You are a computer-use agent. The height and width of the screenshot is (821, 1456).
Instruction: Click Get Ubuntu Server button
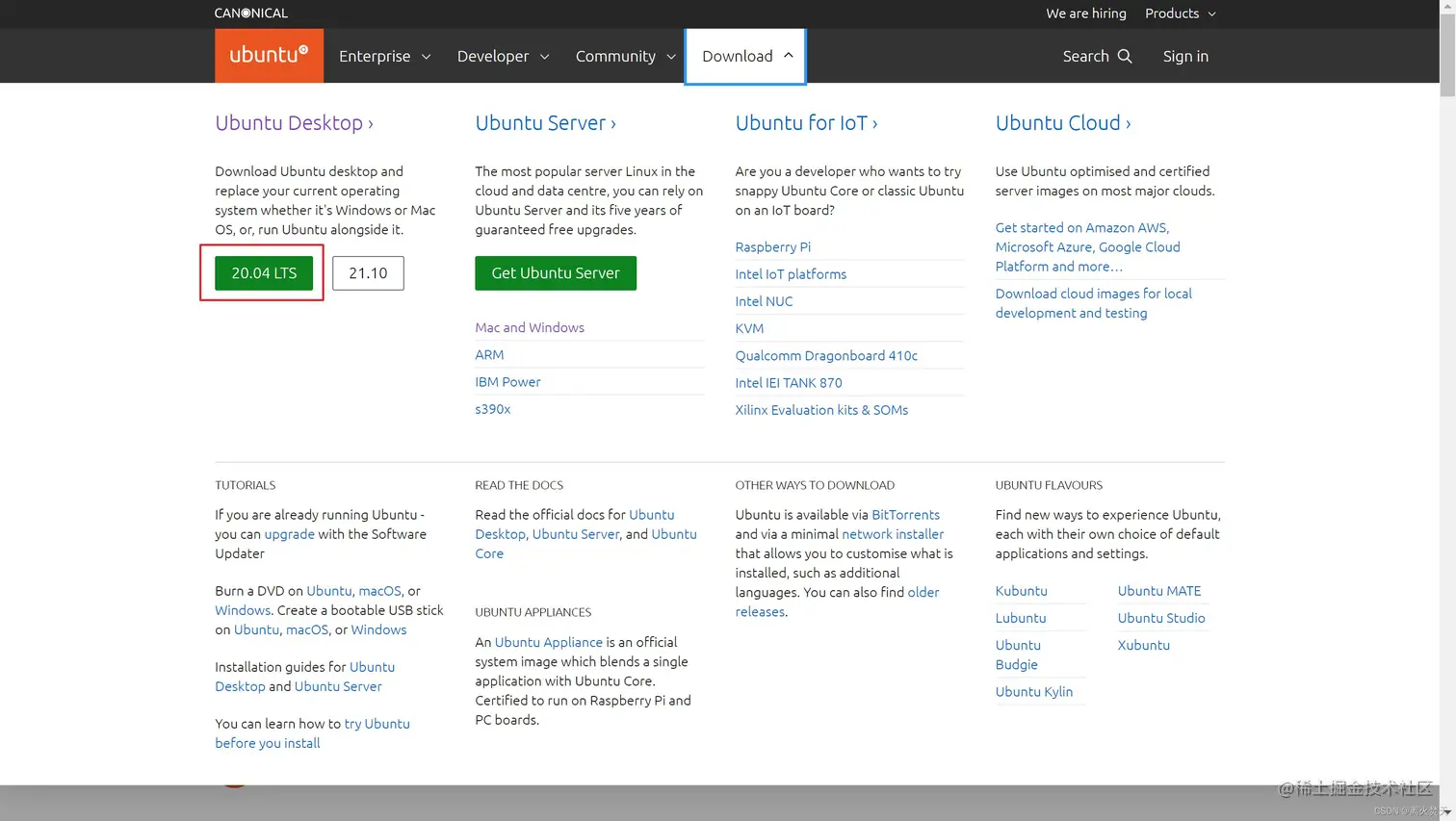tap(556, 273)
